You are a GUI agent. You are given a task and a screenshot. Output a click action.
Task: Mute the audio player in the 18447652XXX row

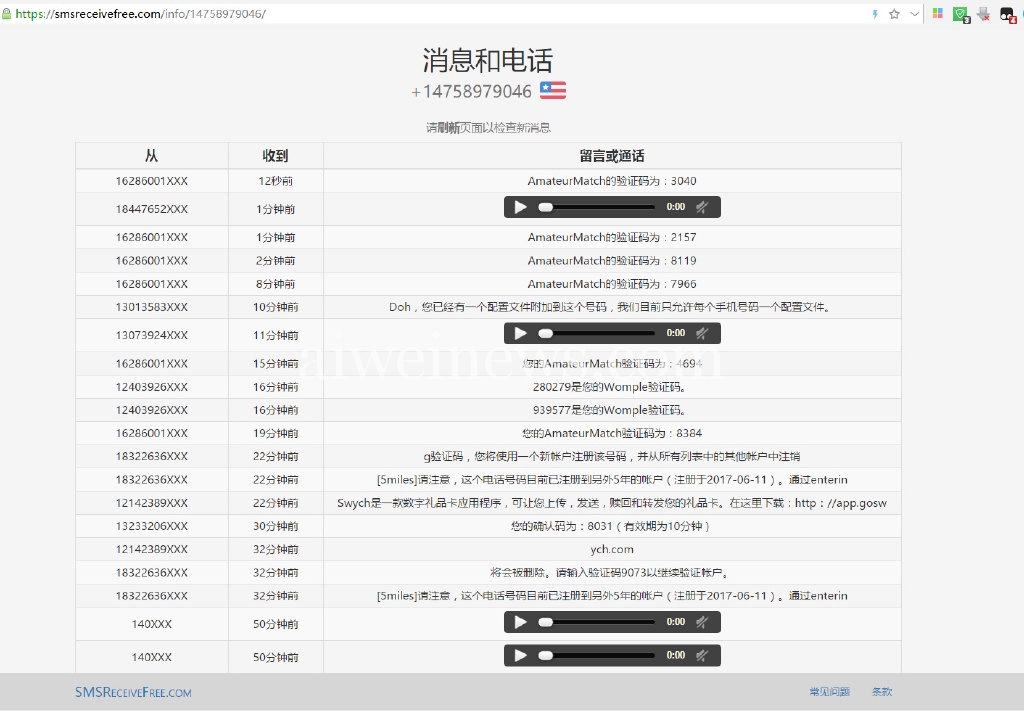tap(702, 208)
